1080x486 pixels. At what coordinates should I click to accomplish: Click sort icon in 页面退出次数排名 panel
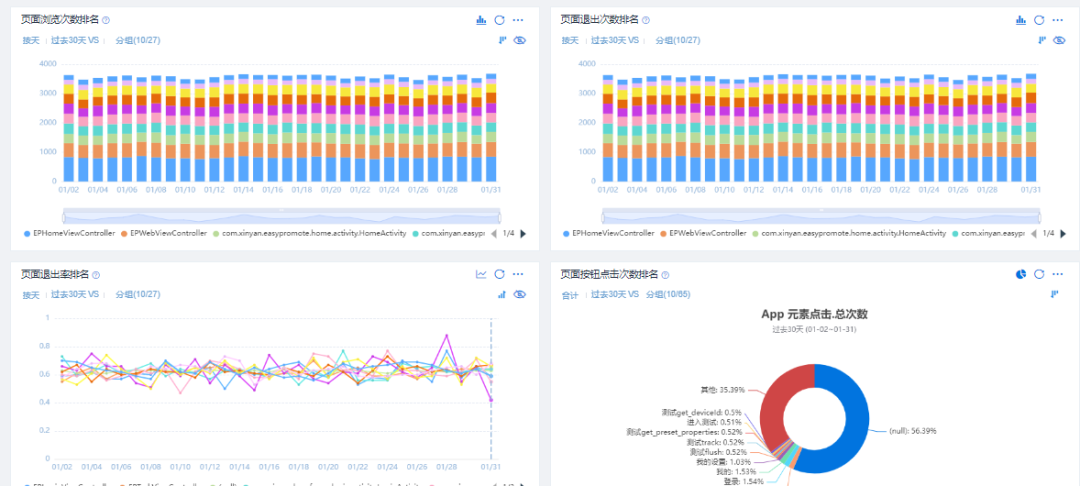pos(1042,40)
